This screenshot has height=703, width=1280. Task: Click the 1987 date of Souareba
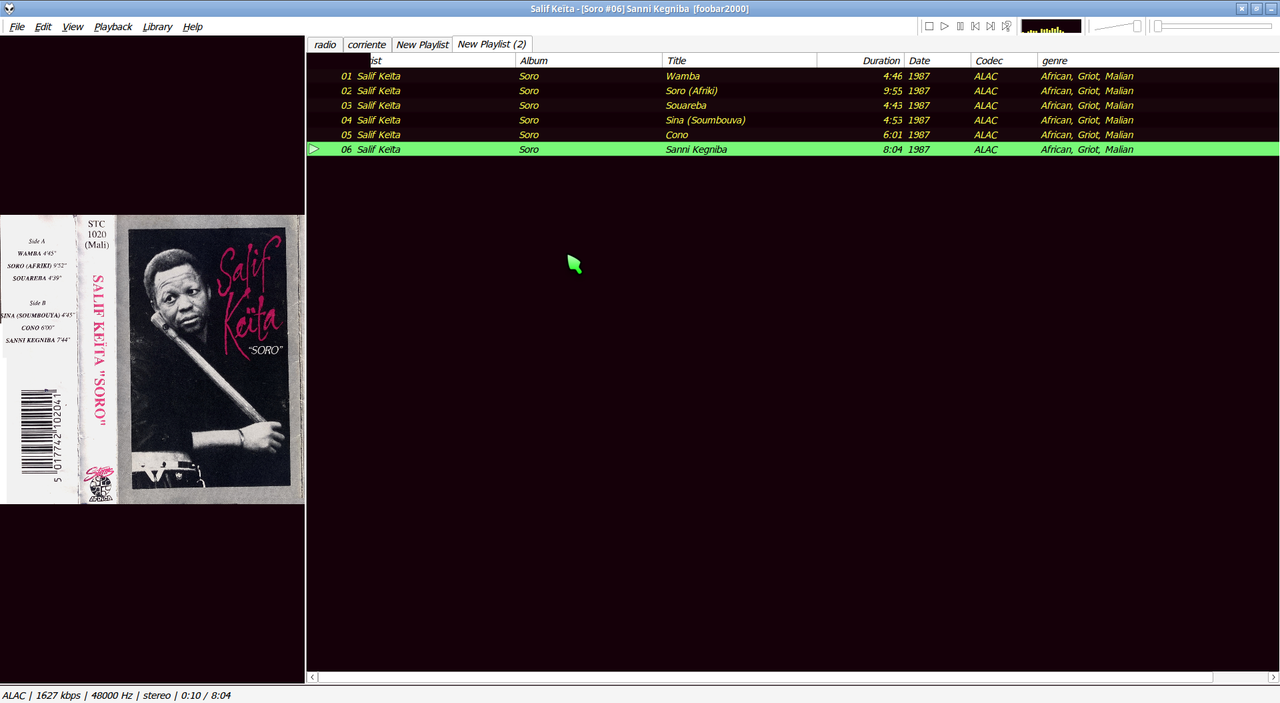(919, 105)
